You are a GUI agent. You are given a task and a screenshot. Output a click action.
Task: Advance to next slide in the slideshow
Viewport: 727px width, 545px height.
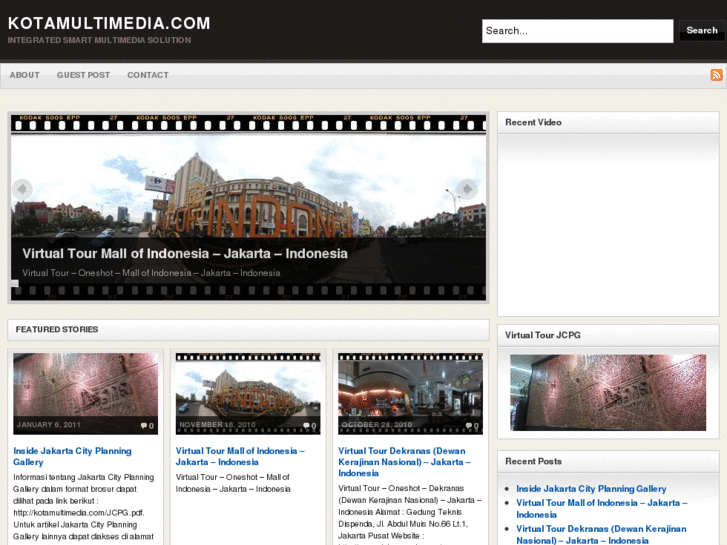coord(467,189)
